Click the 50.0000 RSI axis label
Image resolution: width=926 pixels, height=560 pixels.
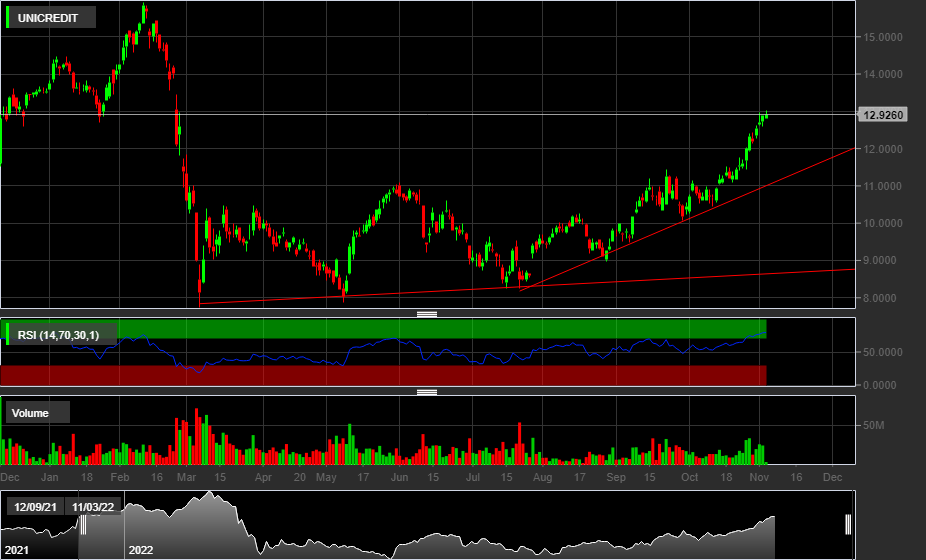(883, 352)
